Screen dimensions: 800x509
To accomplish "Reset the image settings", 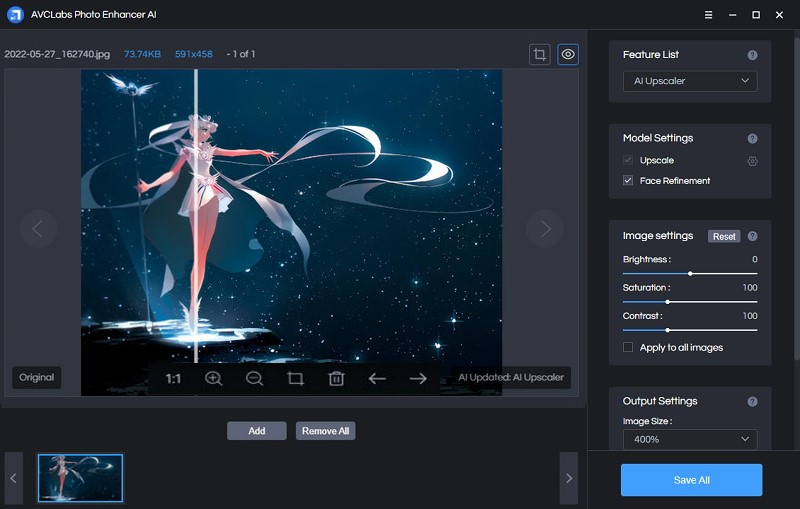I will tap(724, 237).
